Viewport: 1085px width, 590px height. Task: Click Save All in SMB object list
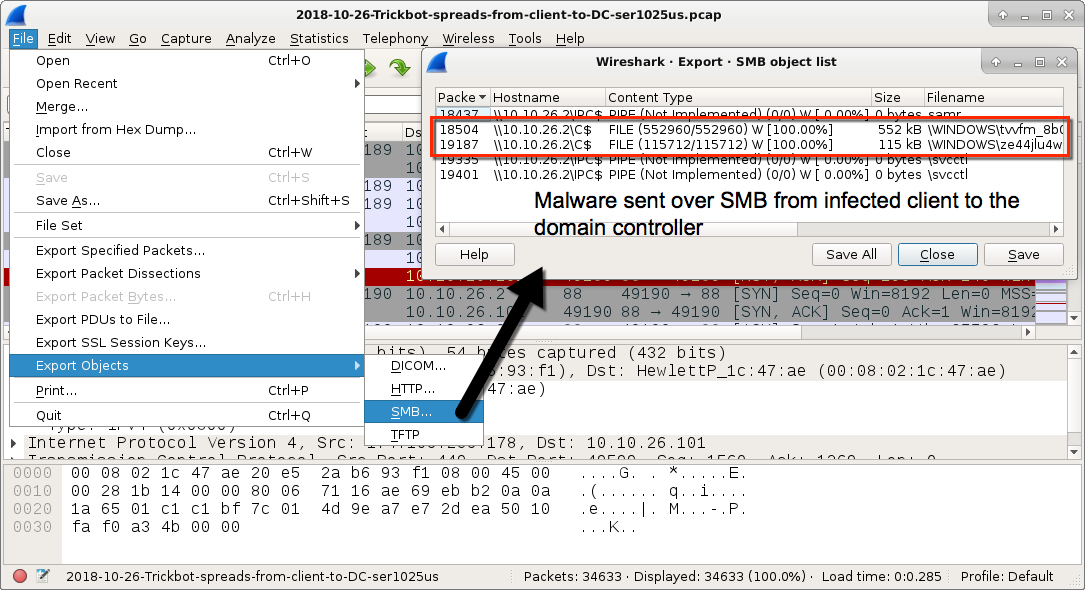(x=851, y=255)
